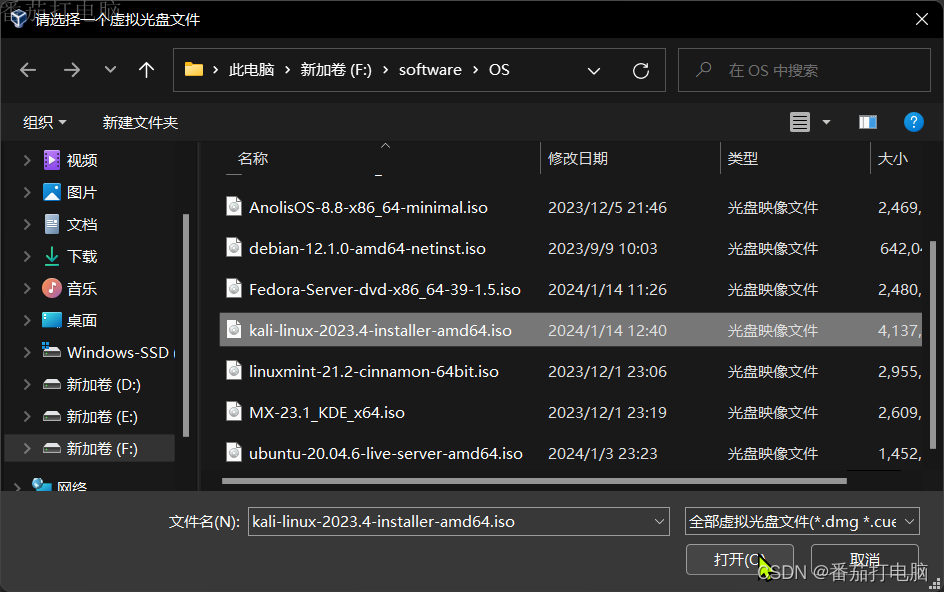Select 视频 in the navigation pane

click(x=82, y=160)
